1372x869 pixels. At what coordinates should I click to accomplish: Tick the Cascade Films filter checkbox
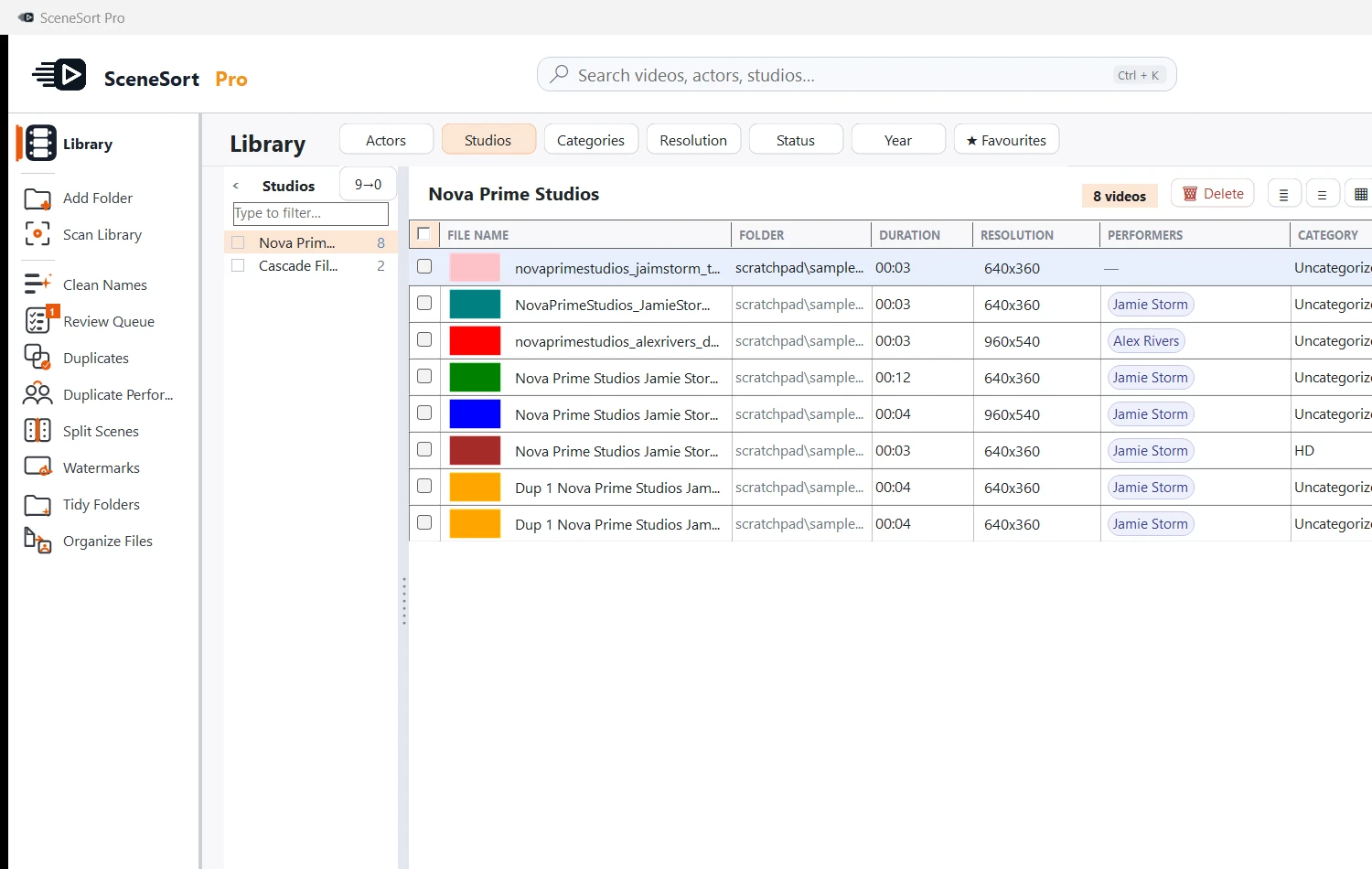[x=238, y=265]
